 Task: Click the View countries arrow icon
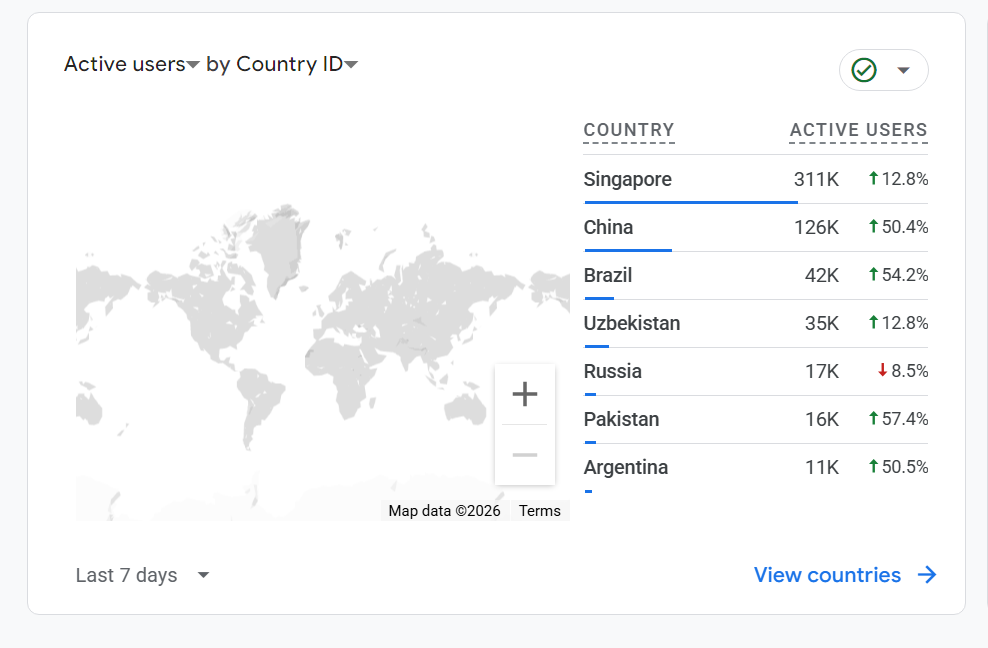(x=927, y=575)
